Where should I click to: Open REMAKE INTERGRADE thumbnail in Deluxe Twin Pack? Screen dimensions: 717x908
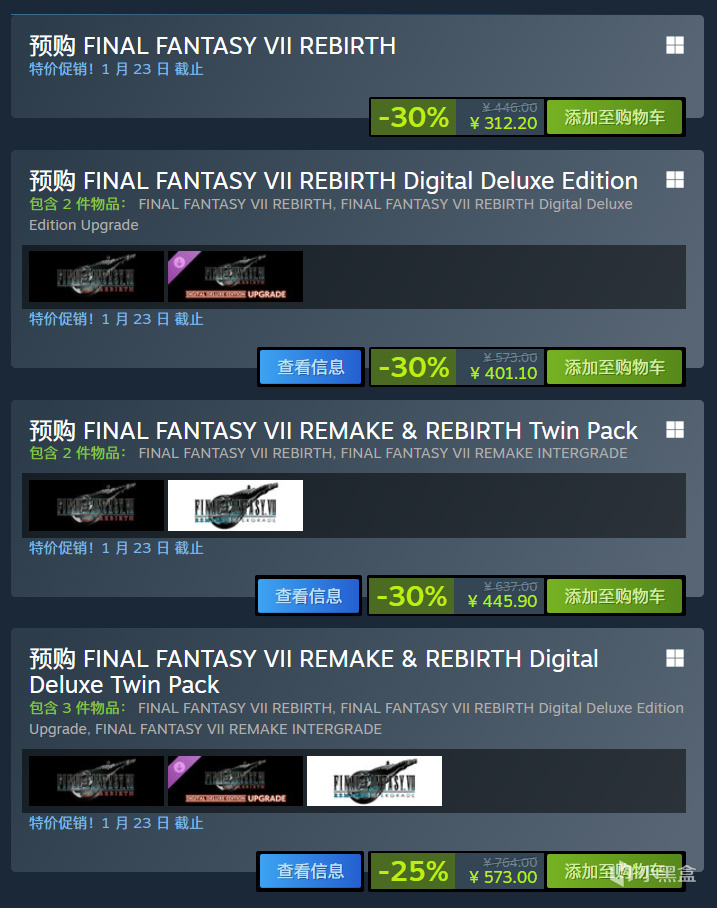click(x=374, y=781)
